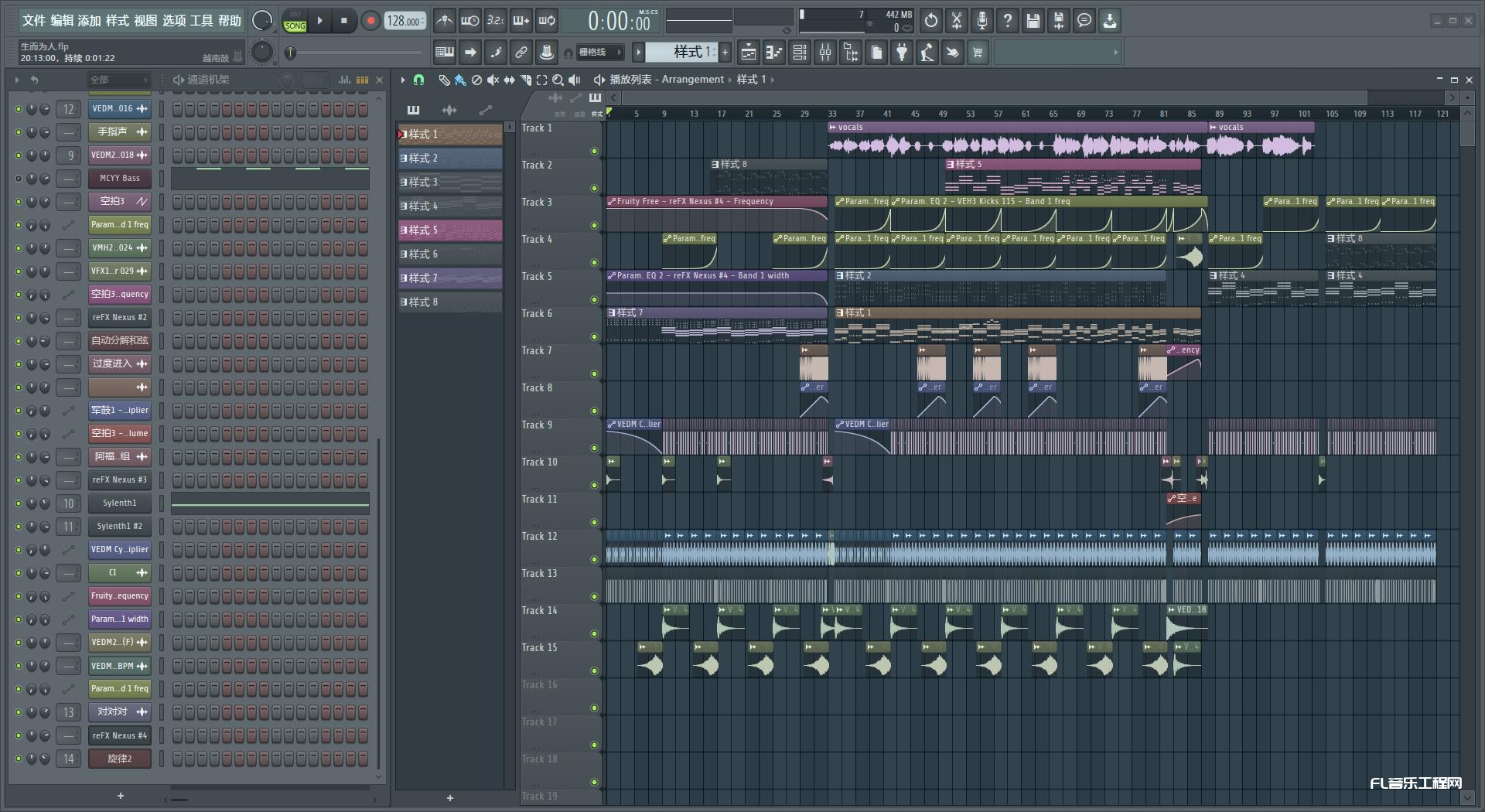Open the audio editor scissors icon

957,21
